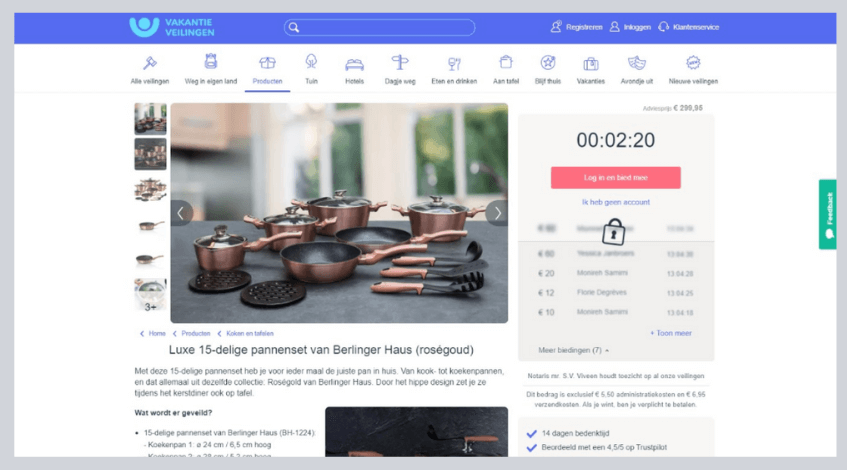Click the Producten breadcrumb
The height and width of the screenshot is (470, 847).
[x=196, y=334]
